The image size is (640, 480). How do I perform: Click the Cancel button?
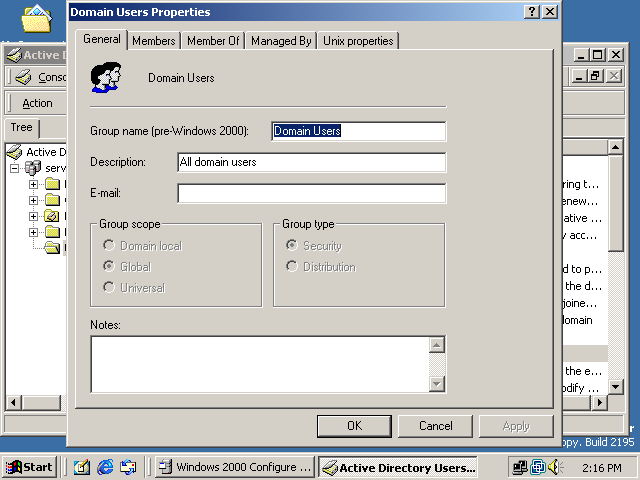(436, 426)
